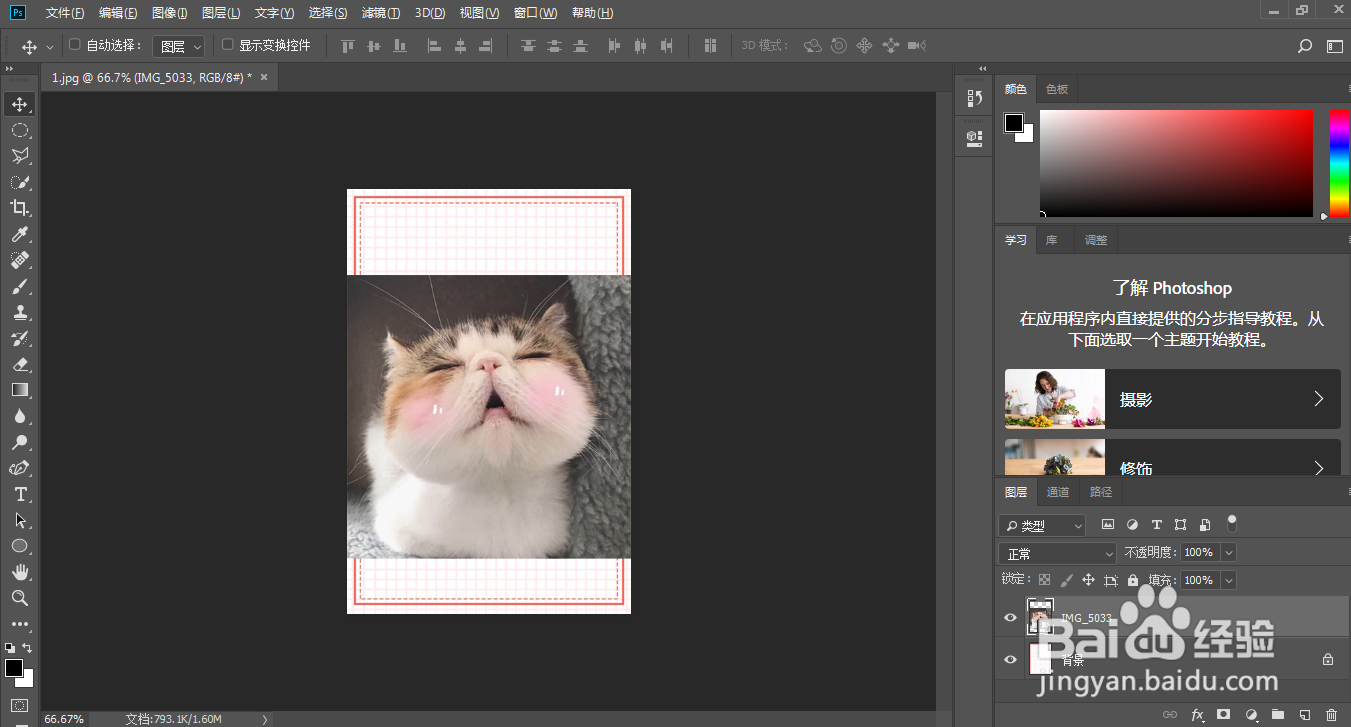The width and height of the screenshot is (1351, 727).
Task: Open the 不透明度 opacity dropdown arrow
Action: (x=1229, y=552)
